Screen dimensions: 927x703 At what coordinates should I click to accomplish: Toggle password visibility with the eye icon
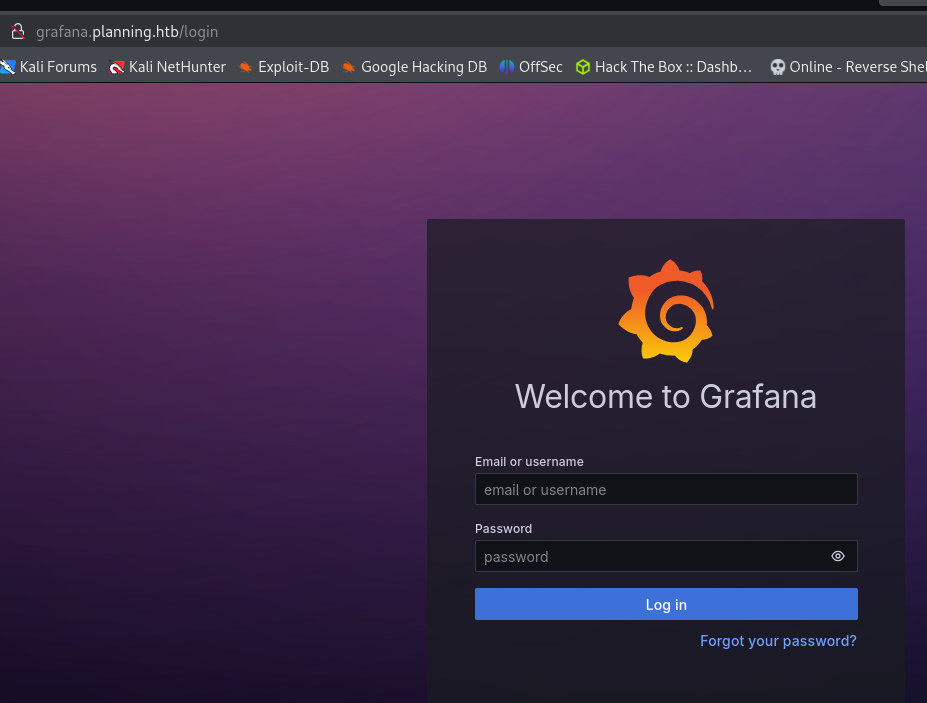(x=838, y=557)
